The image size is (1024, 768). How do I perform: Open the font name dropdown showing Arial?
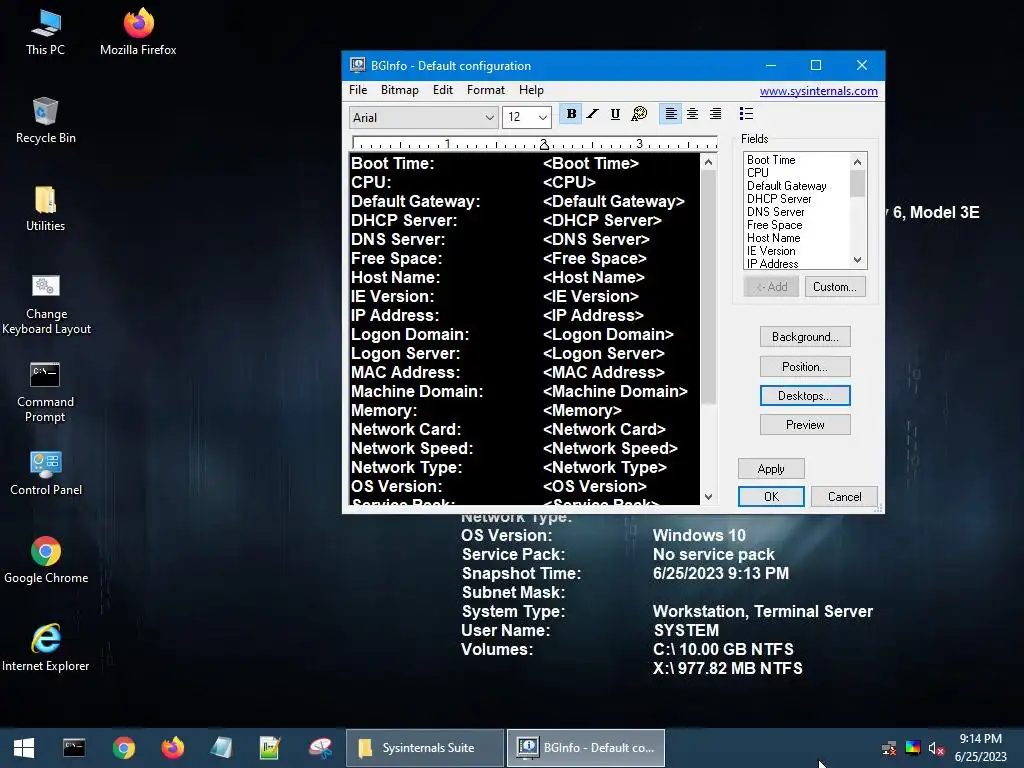tap(423, 118)
